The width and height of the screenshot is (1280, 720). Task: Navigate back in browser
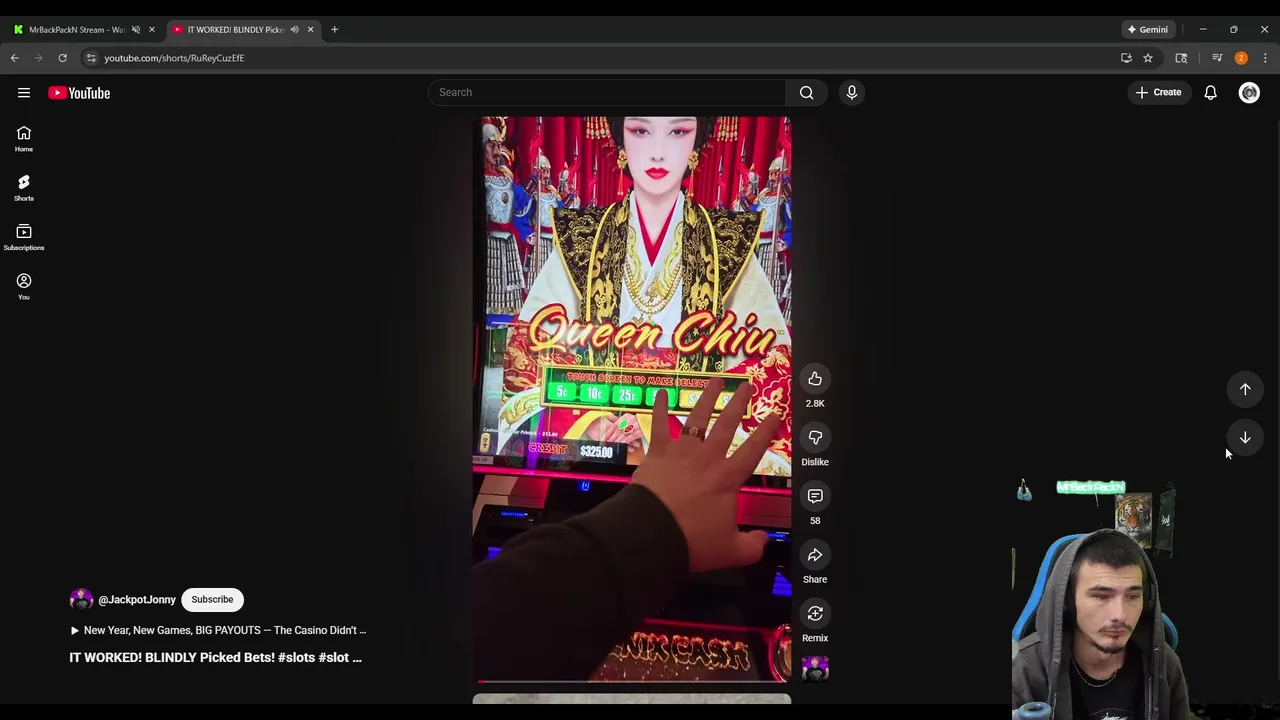click(x=15, y=58)
